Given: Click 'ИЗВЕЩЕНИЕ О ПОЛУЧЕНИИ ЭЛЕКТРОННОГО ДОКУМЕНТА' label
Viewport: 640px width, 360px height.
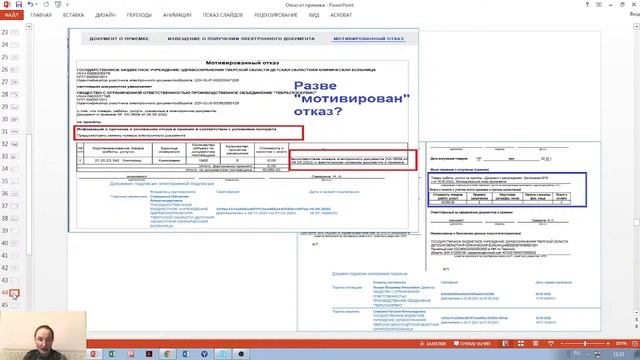Looking at the screenshot, I should point(241,38).
